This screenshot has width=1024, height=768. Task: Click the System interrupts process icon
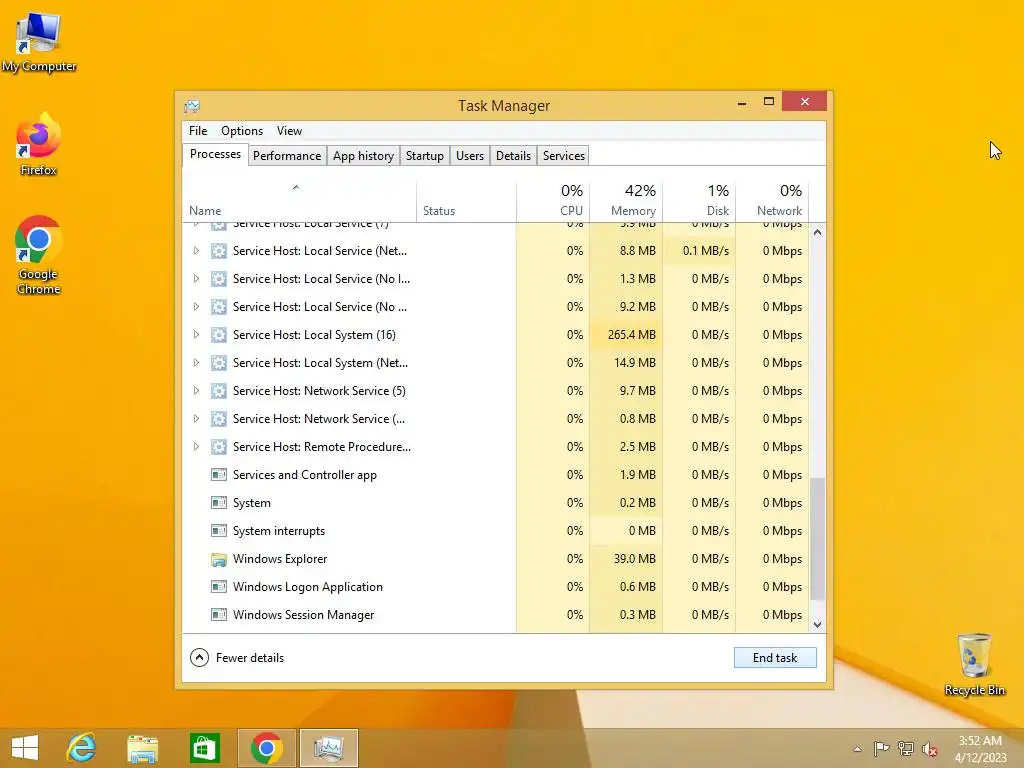click(x=219, y=531)
